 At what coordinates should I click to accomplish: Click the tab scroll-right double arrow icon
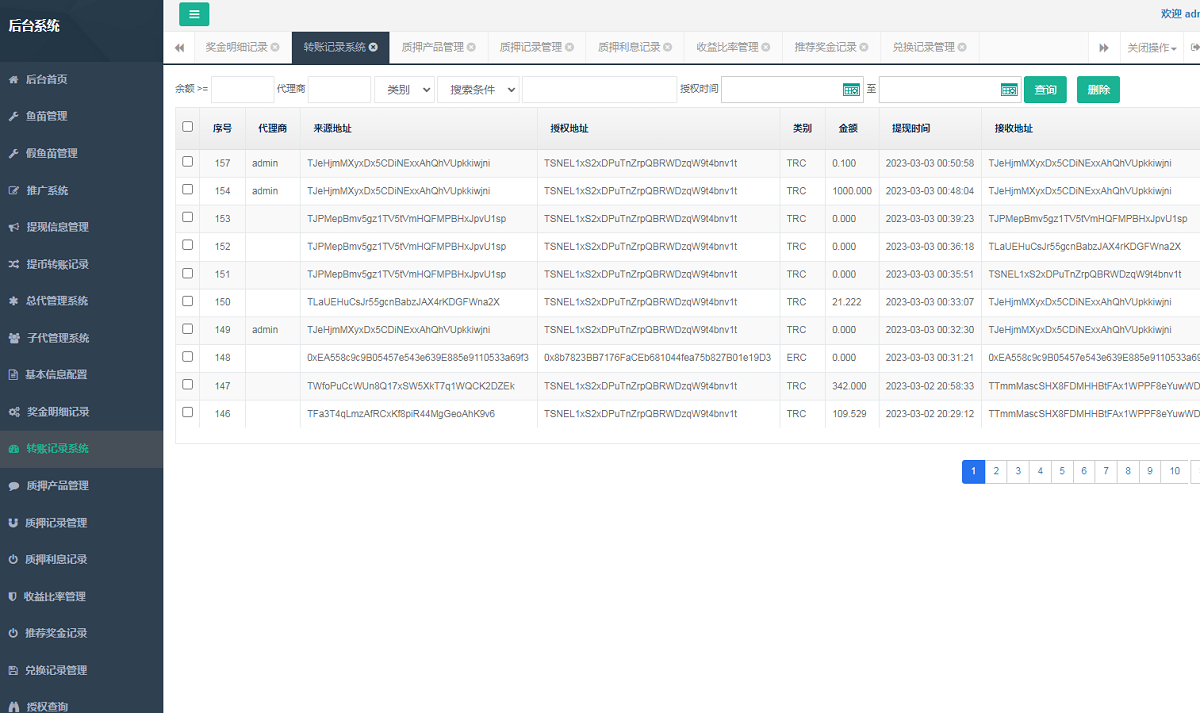(x=1104, y=47)
